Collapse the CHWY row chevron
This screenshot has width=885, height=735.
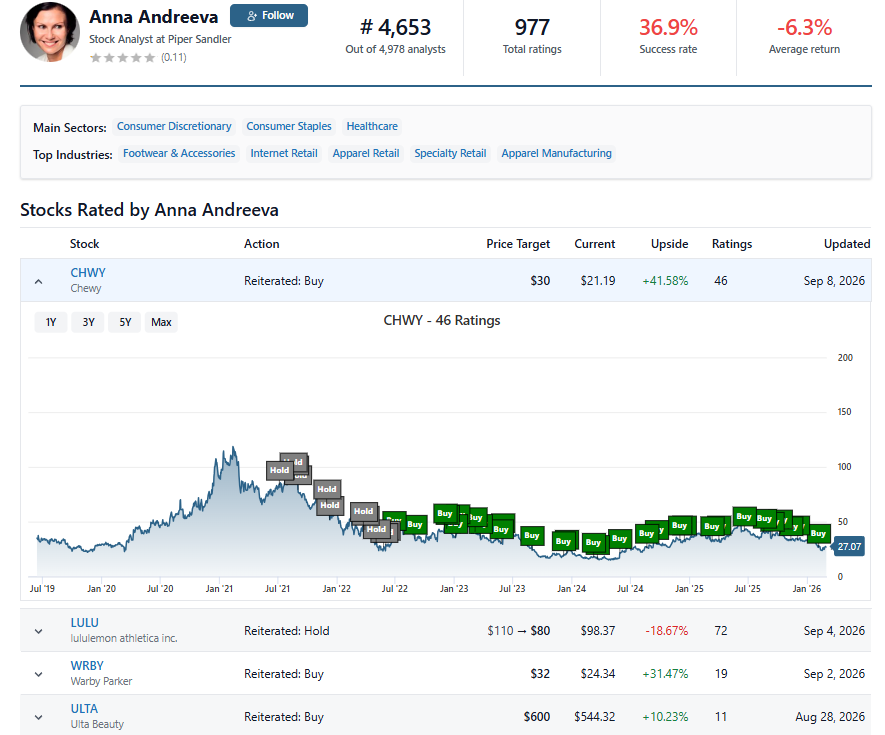pos(38,281)
